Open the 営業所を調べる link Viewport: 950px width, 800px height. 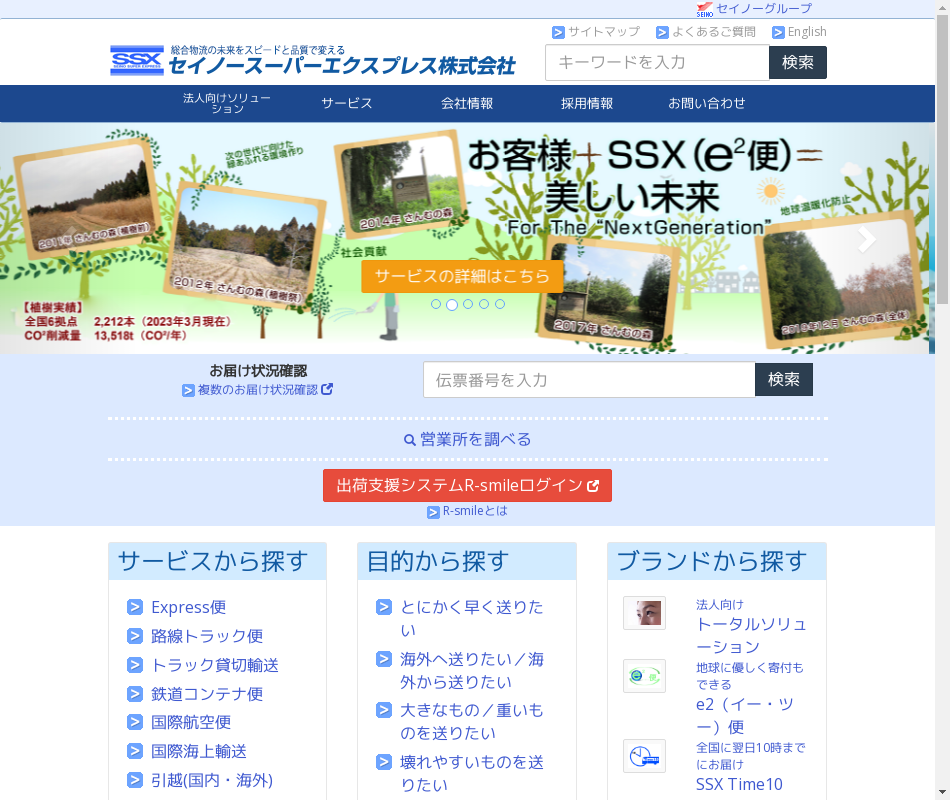tap(475, 440)
